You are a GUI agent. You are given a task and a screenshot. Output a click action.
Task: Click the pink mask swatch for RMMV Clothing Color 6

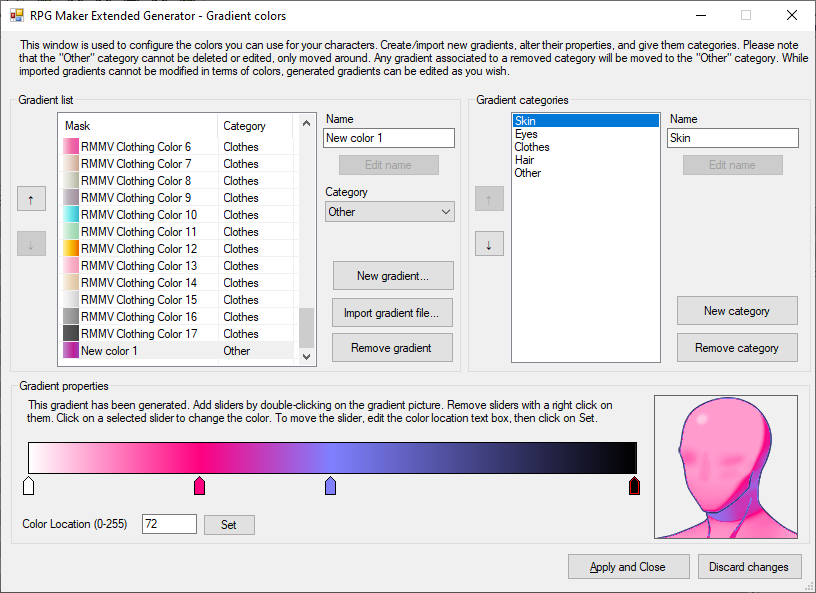[70, 145]
